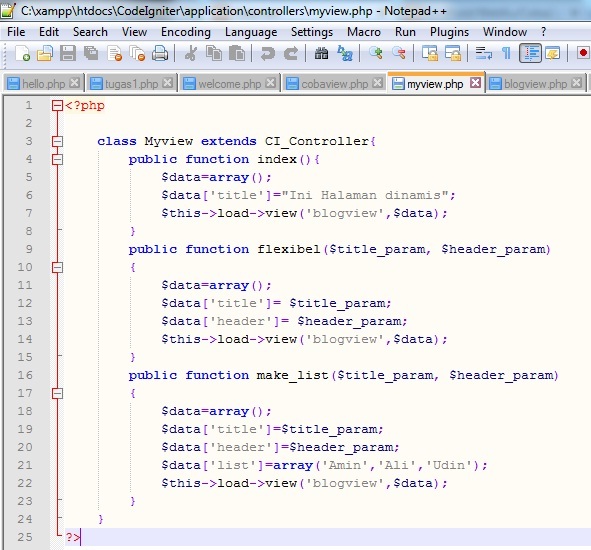Close the cobaview.php tab
The width and height of the screenshot is (591, 550).
point(377,82)
